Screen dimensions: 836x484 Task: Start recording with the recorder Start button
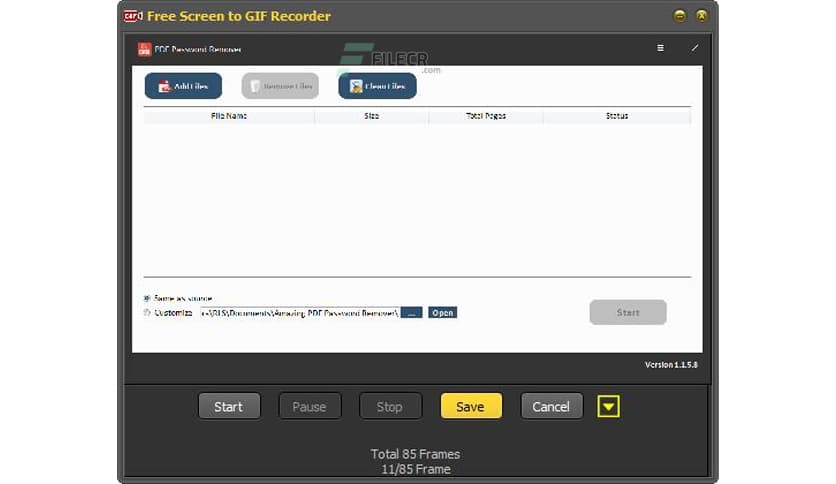[x=229, y=407]
